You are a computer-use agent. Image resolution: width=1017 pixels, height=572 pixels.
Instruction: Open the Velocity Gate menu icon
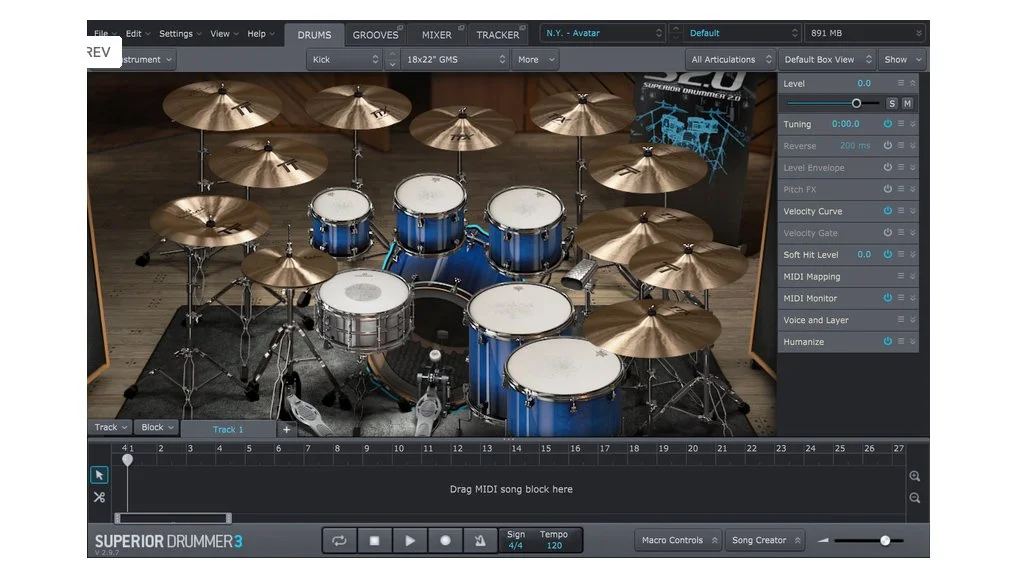(901, 232)
